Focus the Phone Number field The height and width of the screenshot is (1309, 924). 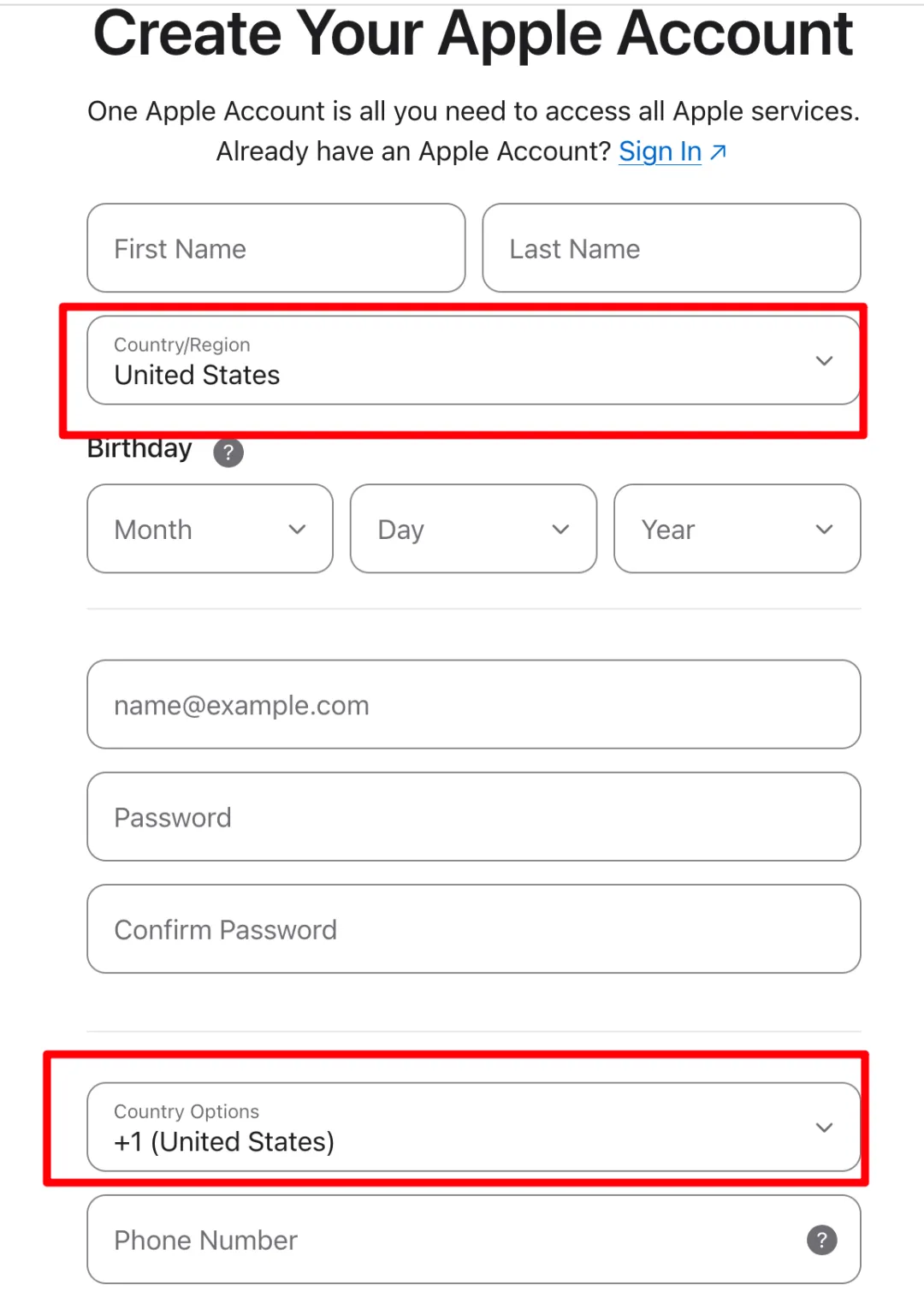click(x=474, y=1240)
